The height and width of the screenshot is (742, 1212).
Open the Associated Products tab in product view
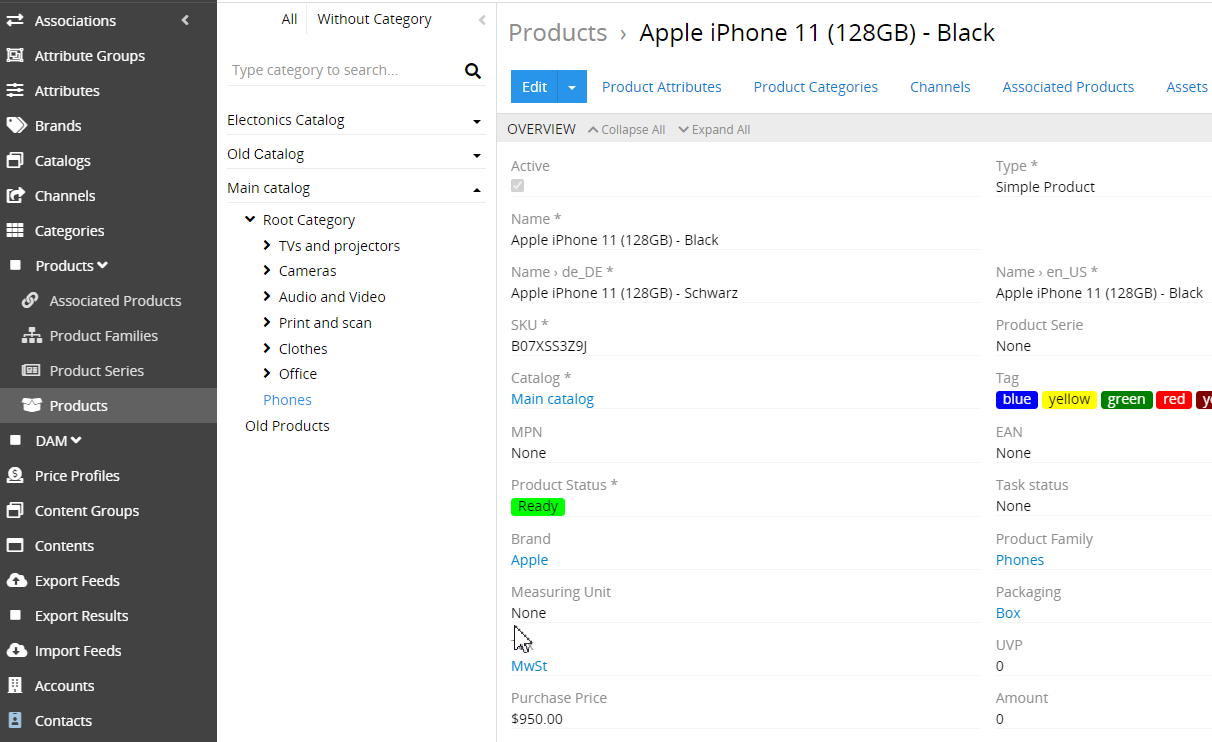coord(1068,87)
